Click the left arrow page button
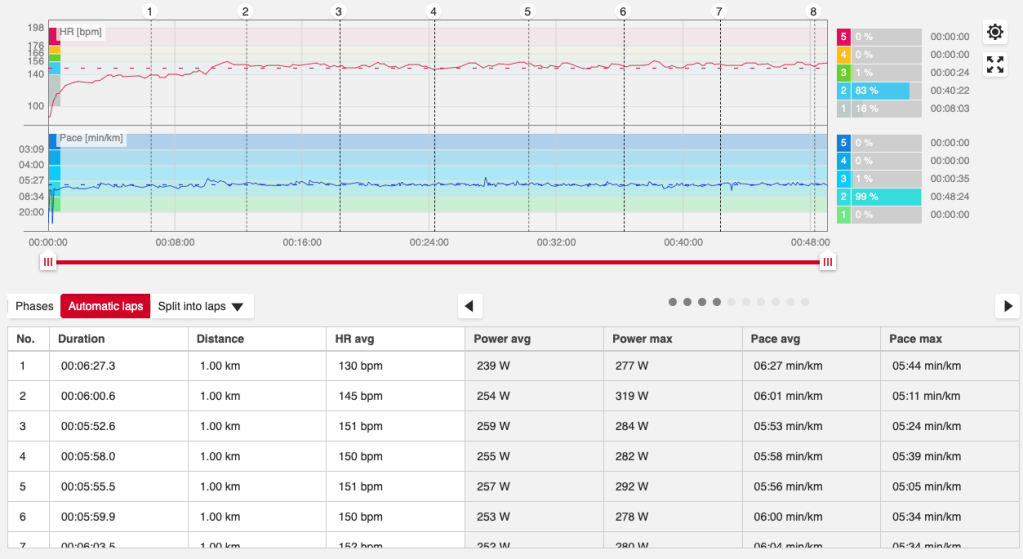The height and width of the screenshot is (559, 1023). [x=469, y=306]
